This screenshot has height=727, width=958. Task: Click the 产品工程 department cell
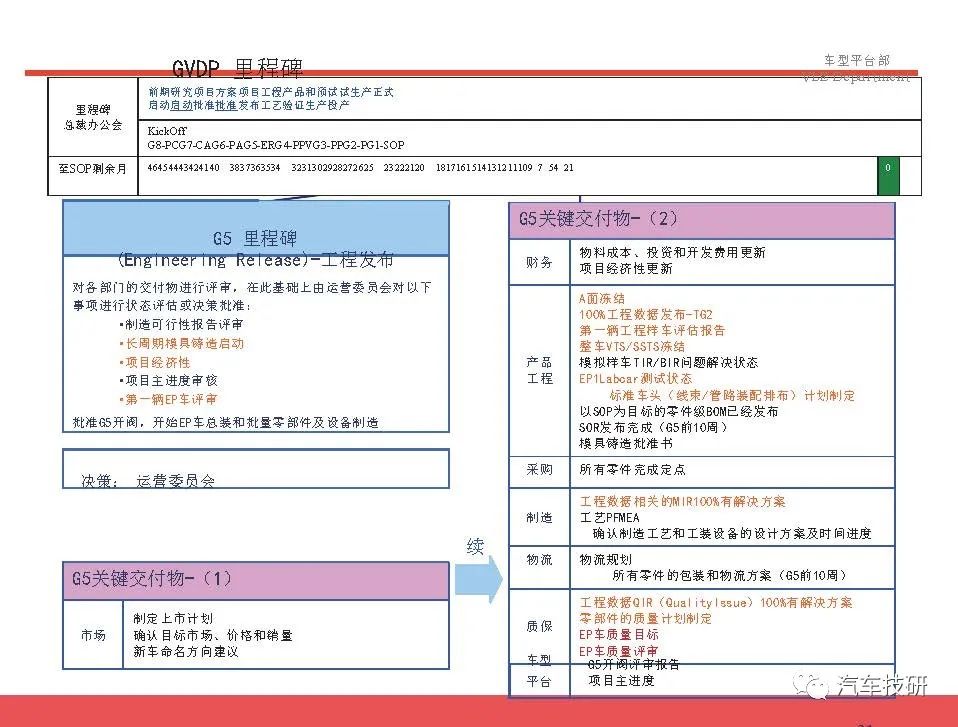(539, 370)
